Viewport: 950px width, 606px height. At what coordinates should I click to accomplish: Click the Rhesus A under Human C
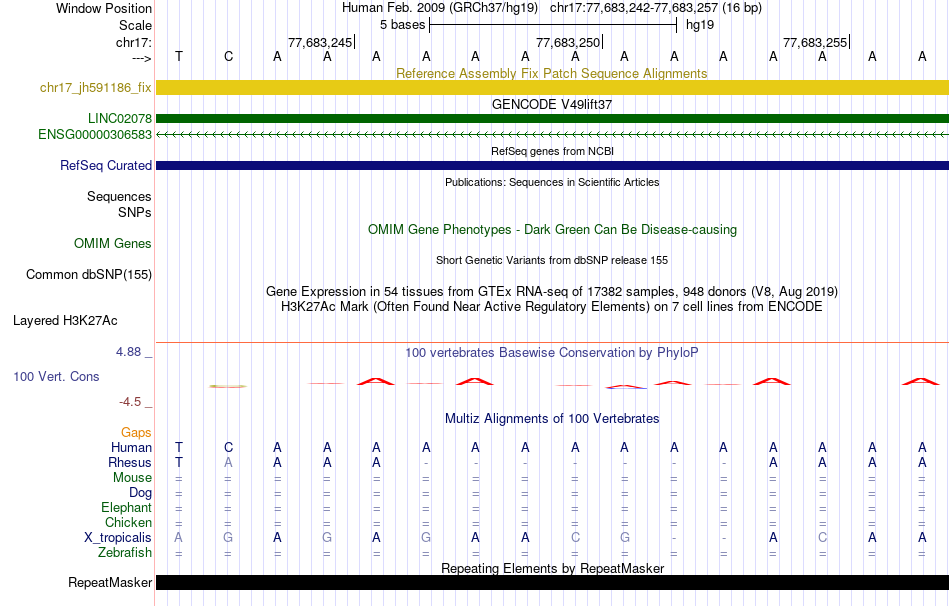click(x=228, y=462)
